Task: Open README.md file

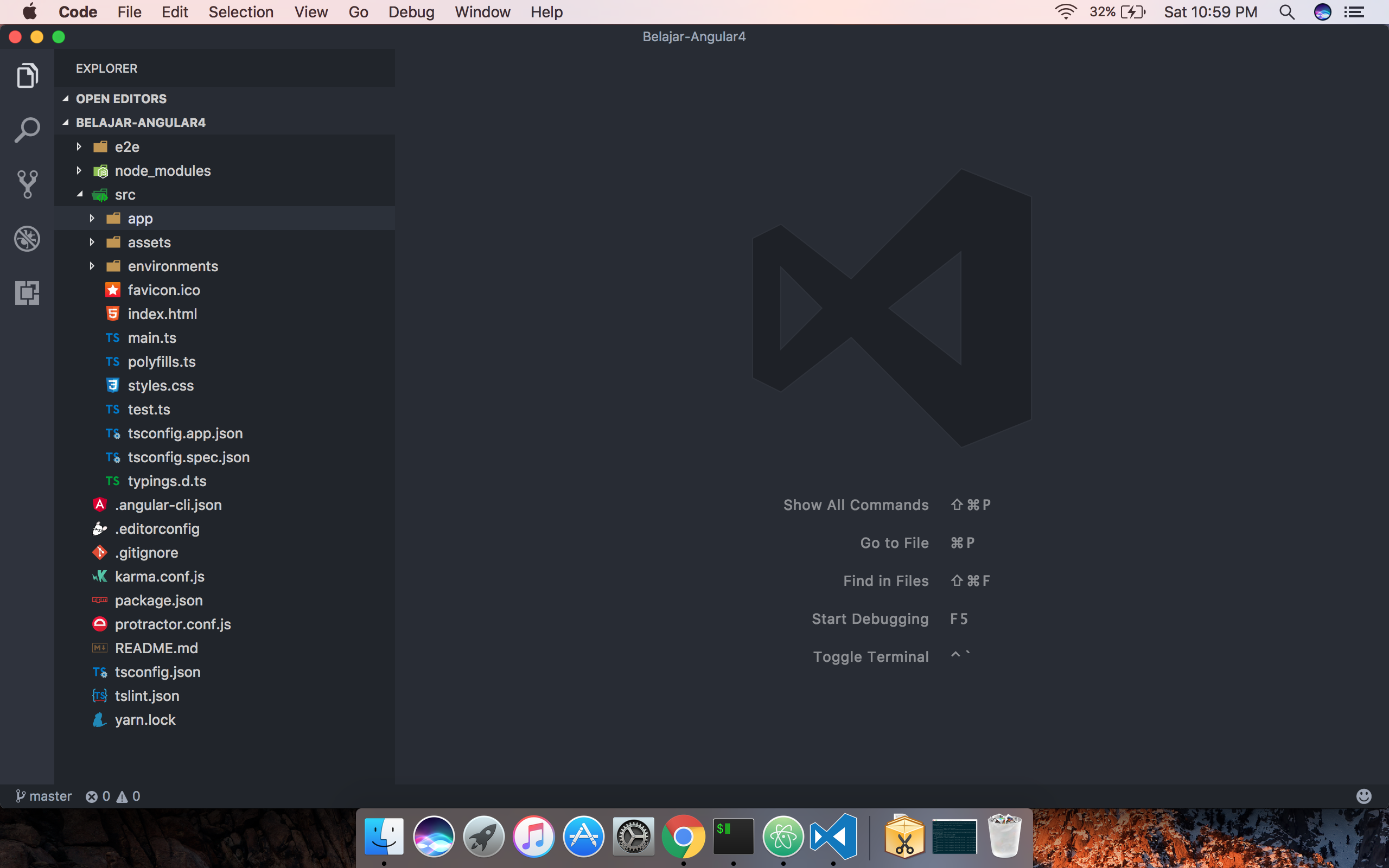Action: (x=225, y=648)
